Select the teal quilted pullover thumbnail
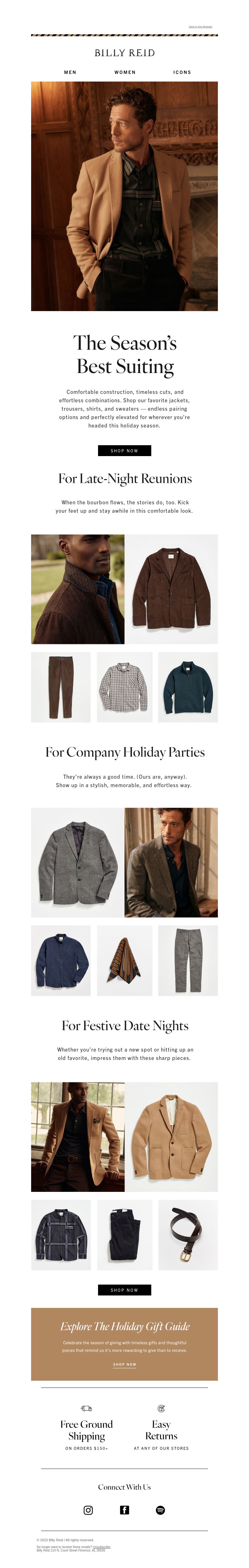249x1568 pixels. coord(187,687)
